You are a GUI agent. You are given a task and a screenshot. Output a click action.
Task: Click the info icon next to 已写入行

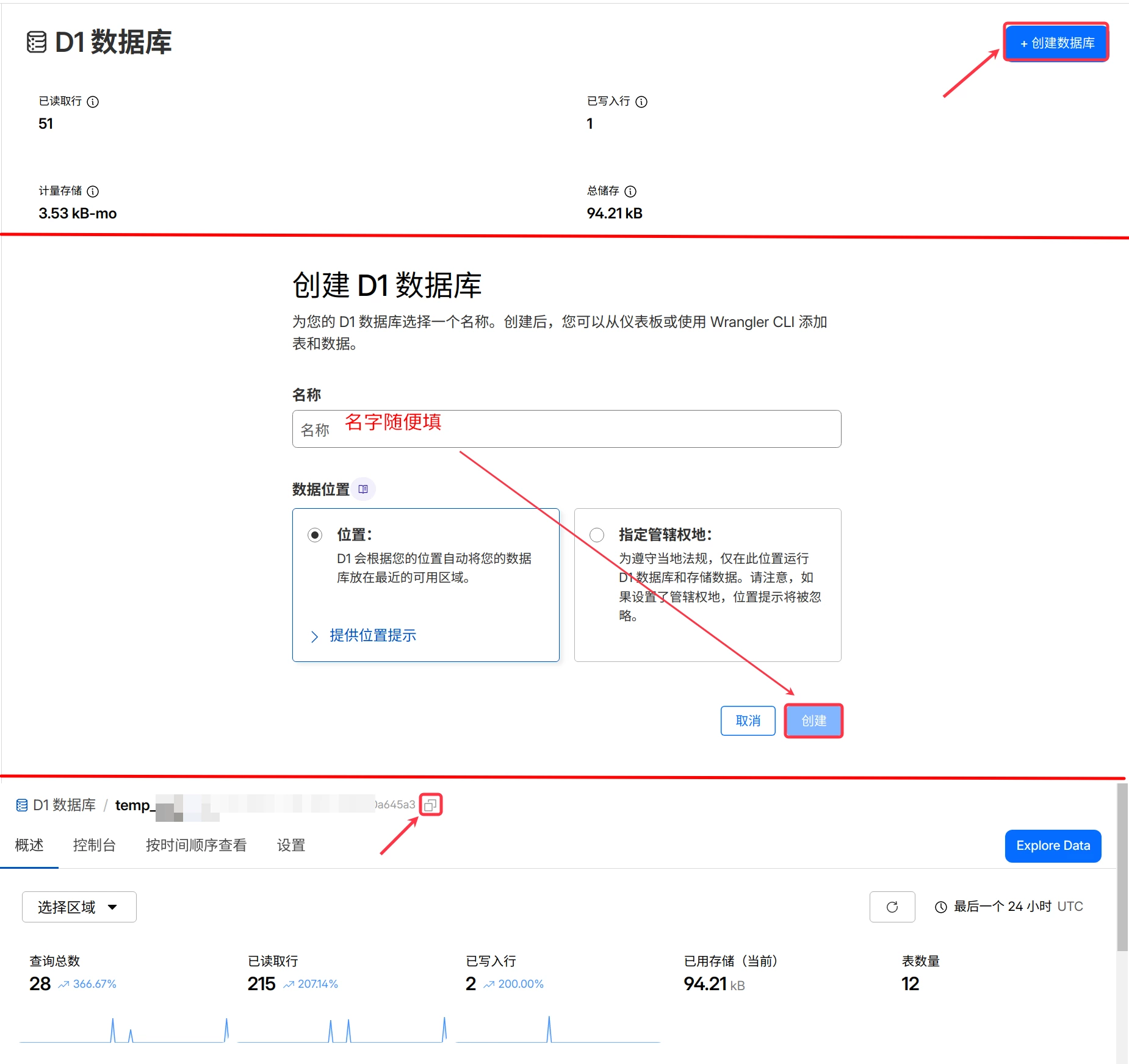pyautogui.click(x=641, y=102)
